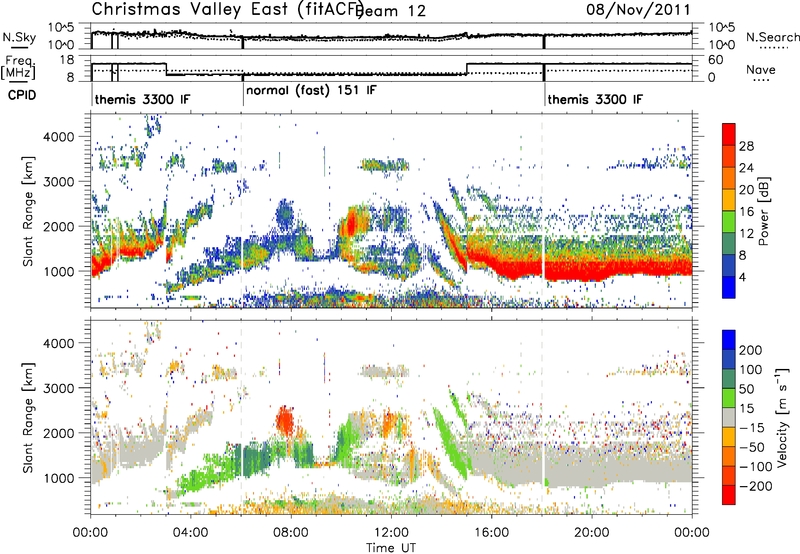Click the '100' value on the velocity scale
This screenshot has height=554, width=800.
pyautogui.click(x=751, y=370)
